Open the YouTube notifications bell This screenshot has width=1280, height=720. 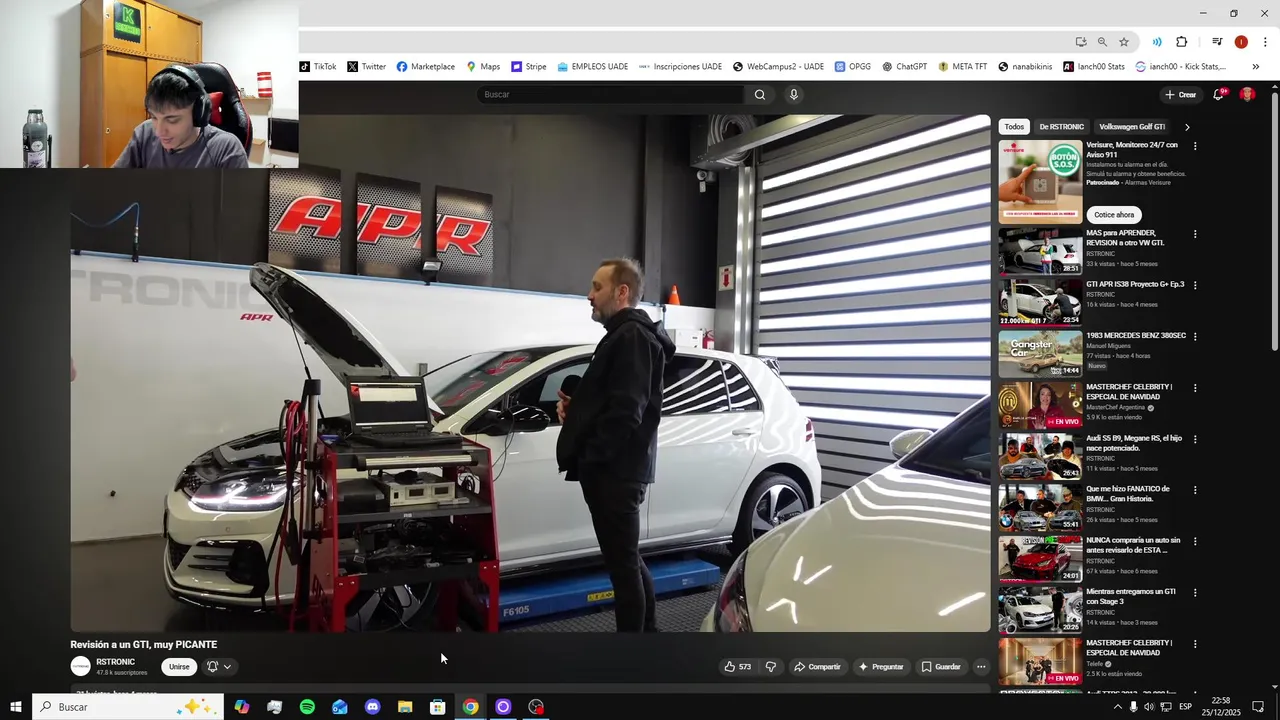point(1219,94)
